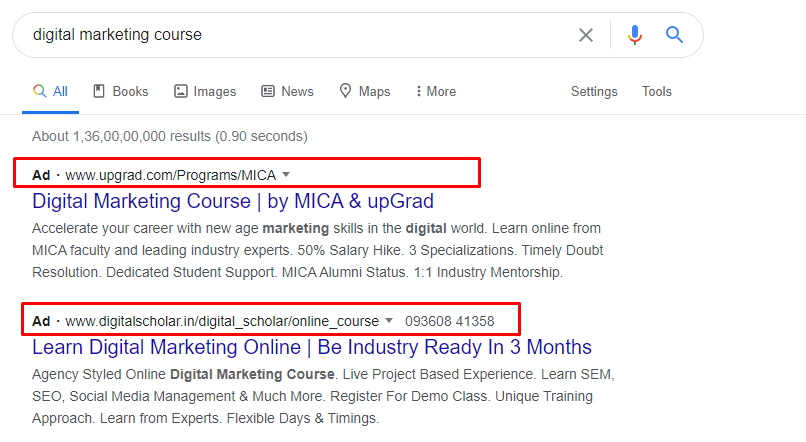Click the phone number 093608 41358
The height and width of the screenshot is (442, 806).
[450, 321]
